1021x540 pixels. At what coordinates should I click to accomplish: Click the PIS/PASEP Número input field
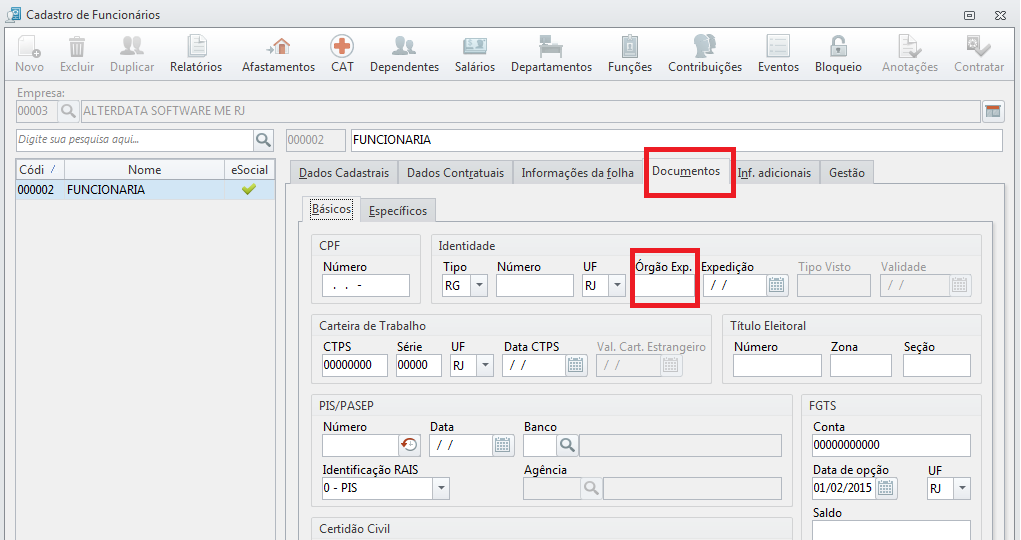pyautogui.click(x=361, y=446)
